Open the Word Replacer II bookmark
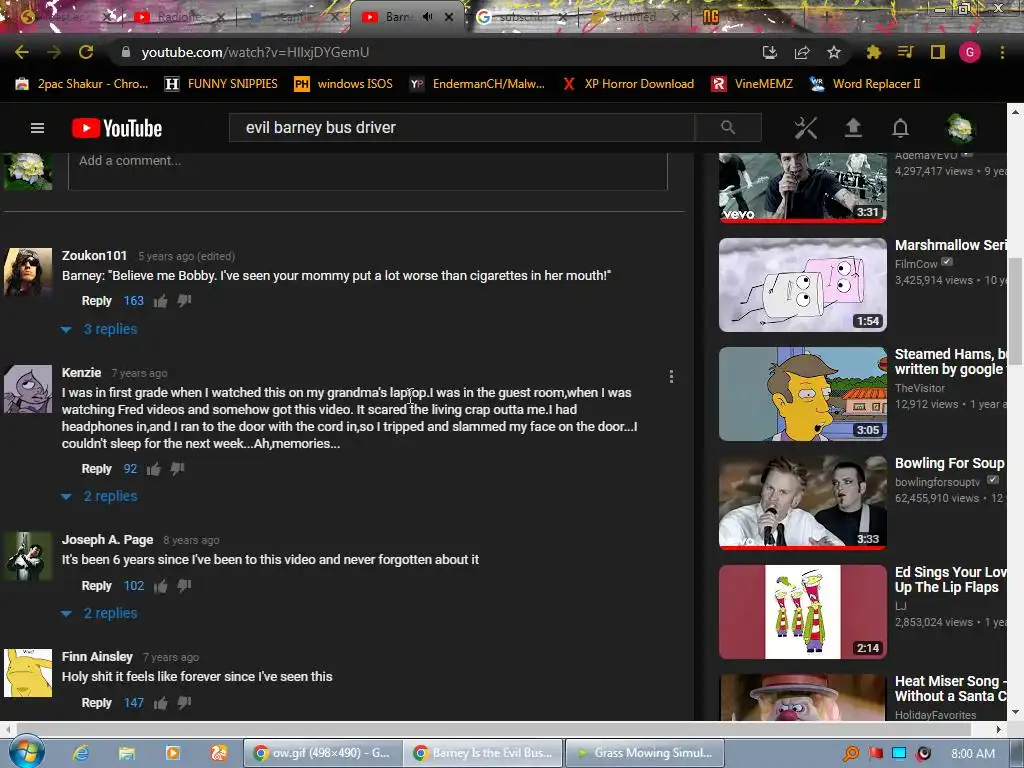The width and height of the screenshot is (1024, 768). coord(865,84)
